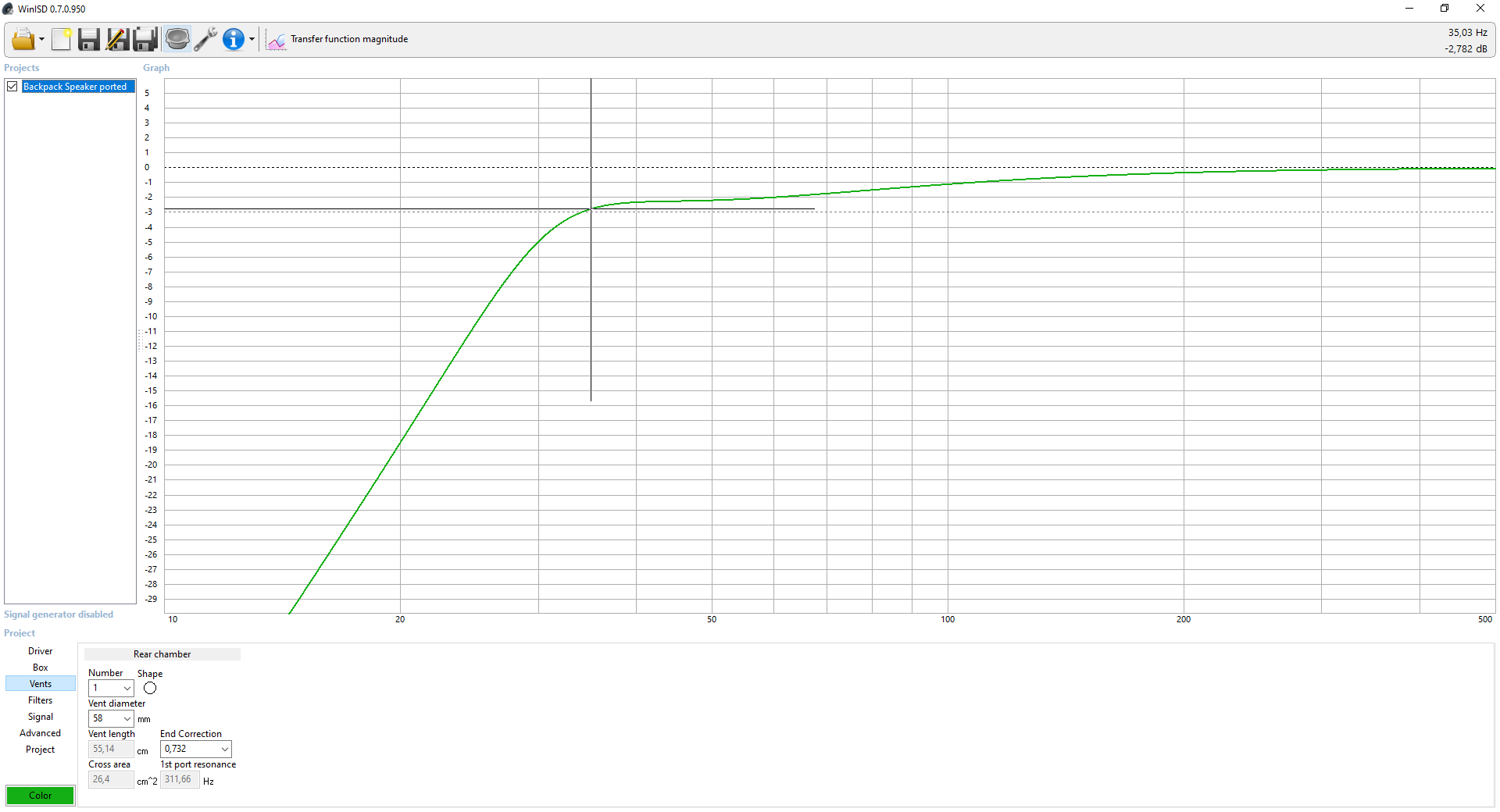Minimize the WinISD window
Viewport: 1500px width, 812px height.
pyautogui.click(x=1409, y=9)
